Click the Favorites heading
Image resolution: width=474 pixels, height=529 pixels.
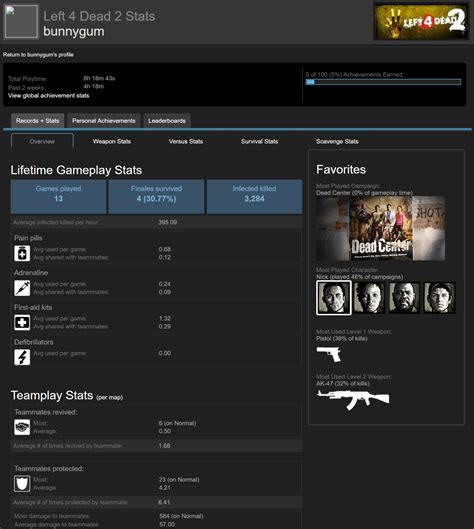(341, 169)
